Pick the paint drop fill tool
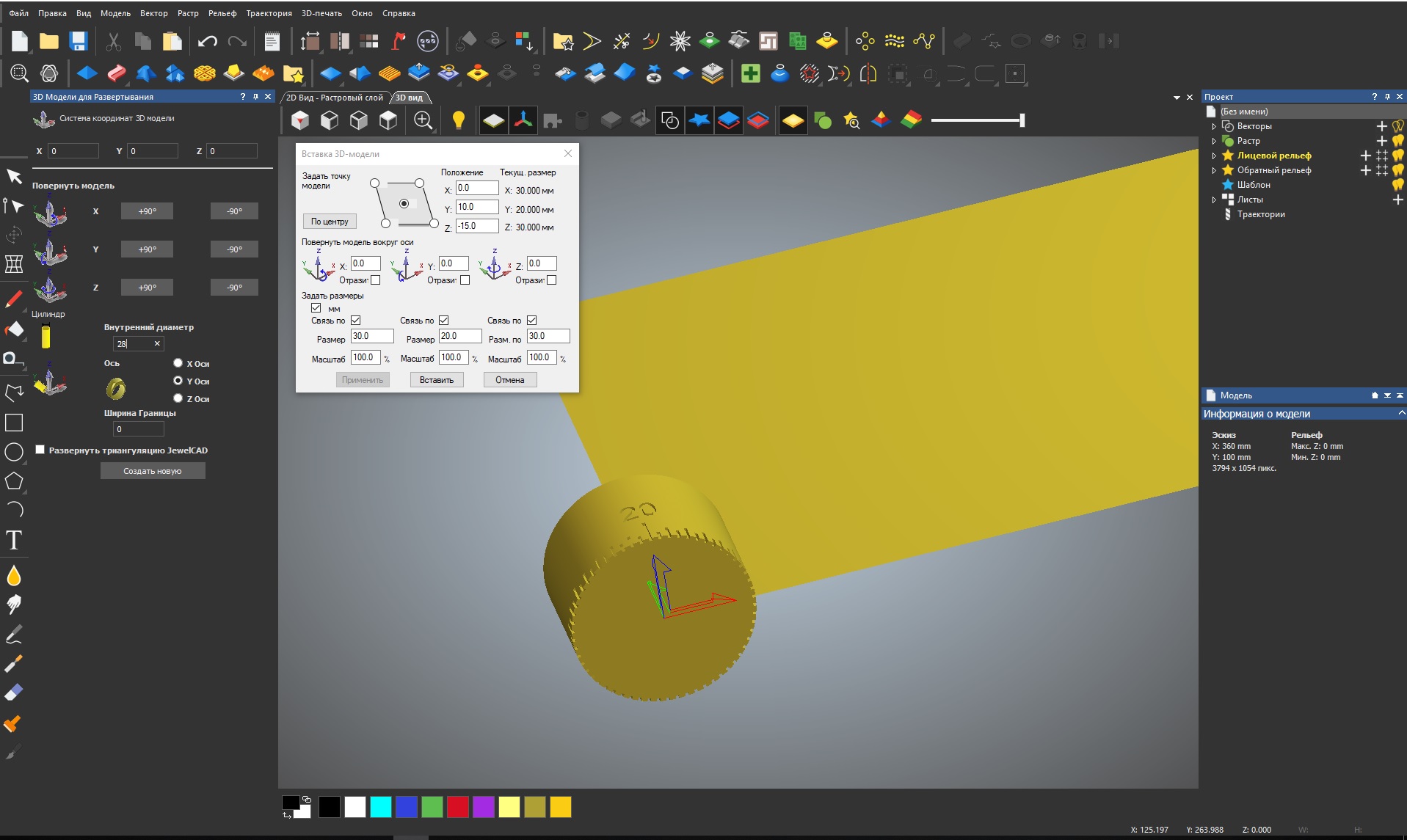The width and height of the screenshot is (1407, 840). click(x=14, y=576)
